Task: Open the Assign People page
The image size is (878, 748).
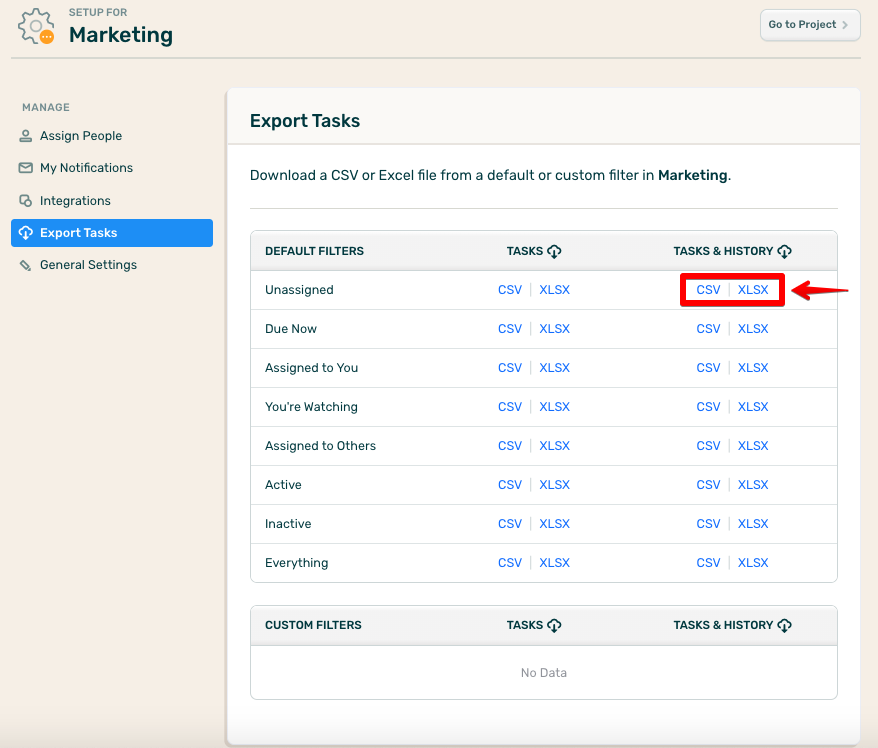Action: (x=112, y=136)
